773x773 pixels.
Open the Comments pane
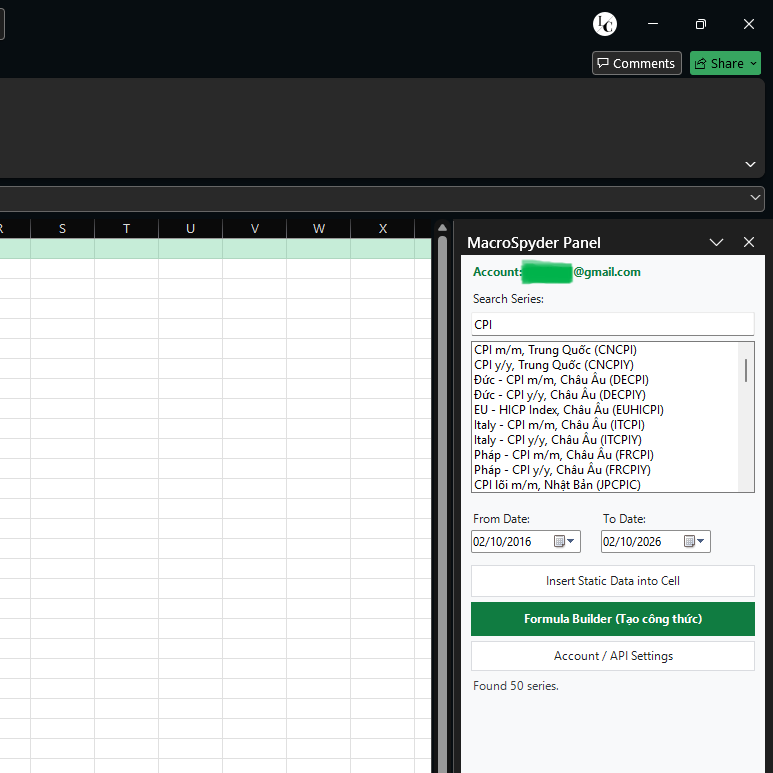636,63
